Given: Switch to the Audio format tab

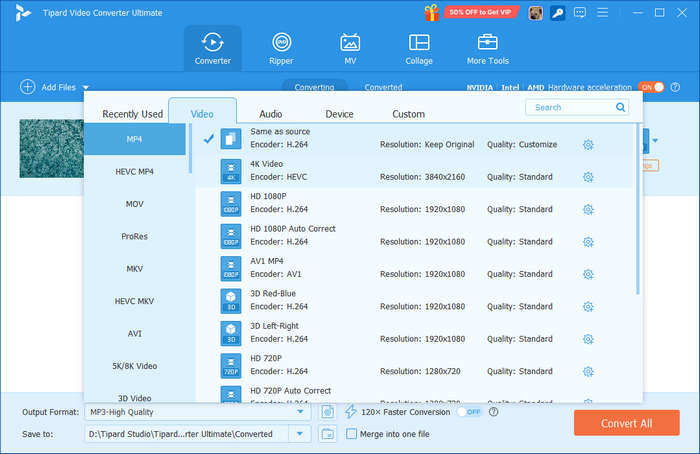Looking at the screenshot, I should (270, 114).
